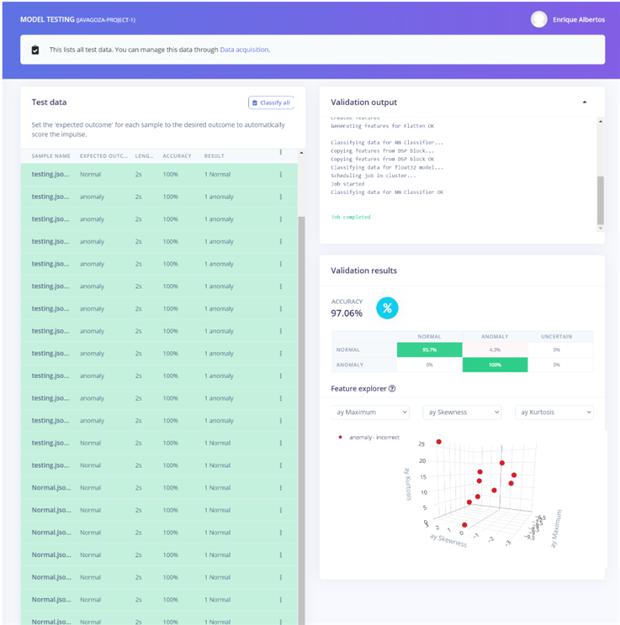This screenshot has width=620, height=625.
Task: Click the ACCURACY column header
Action: 177,156
